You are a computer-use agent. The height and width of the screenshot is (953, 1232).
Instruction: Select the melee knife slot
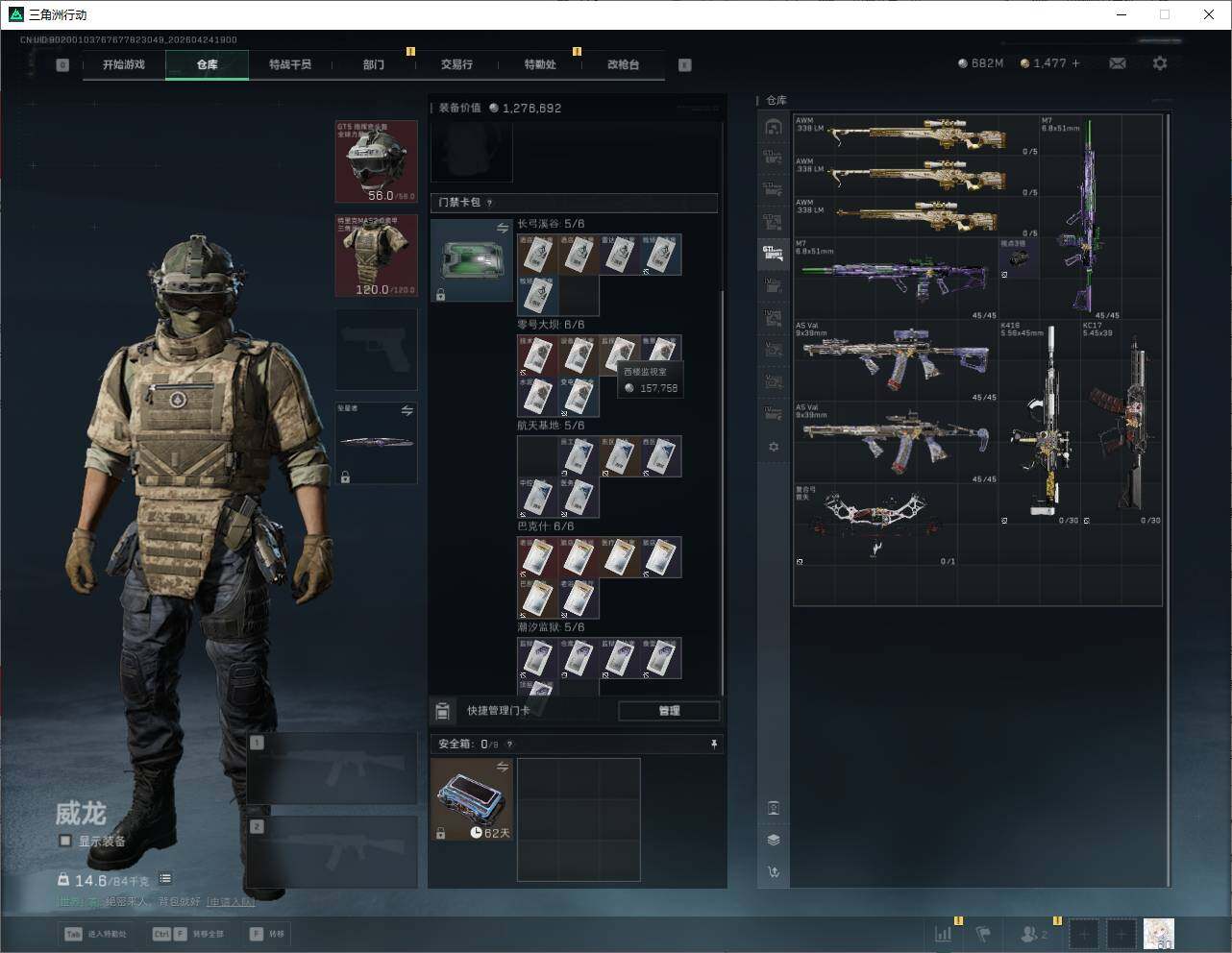[377, 443]
